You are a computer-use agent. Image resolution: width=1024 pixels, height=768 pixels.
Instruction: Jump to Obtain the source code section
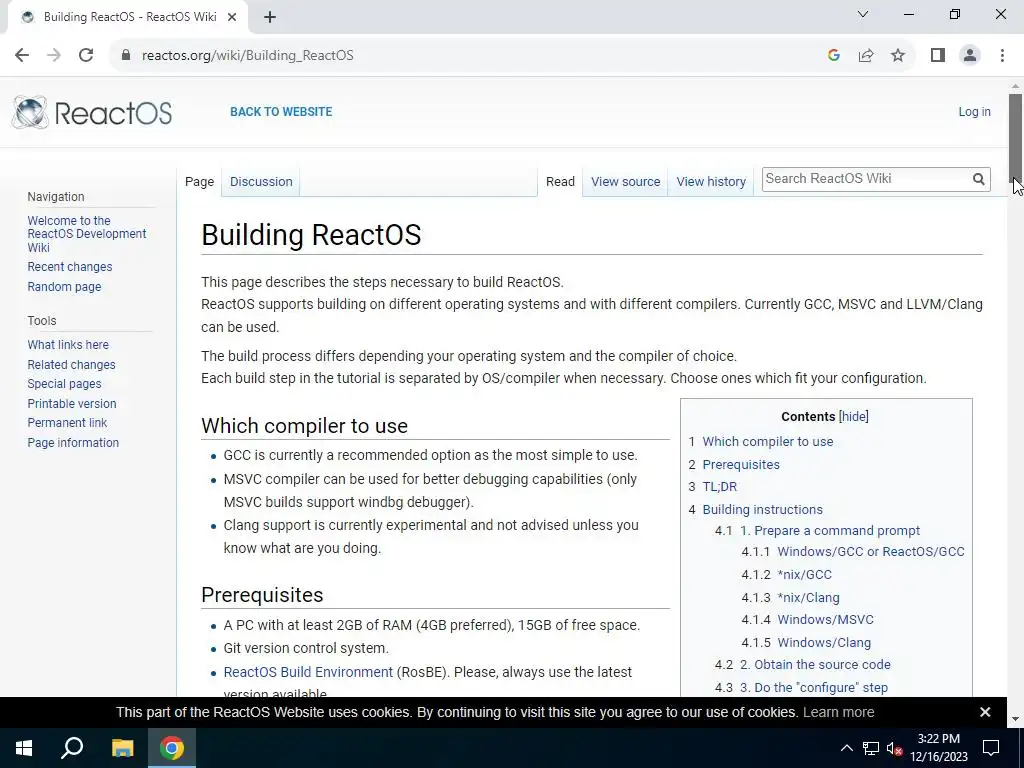point(815,665)
